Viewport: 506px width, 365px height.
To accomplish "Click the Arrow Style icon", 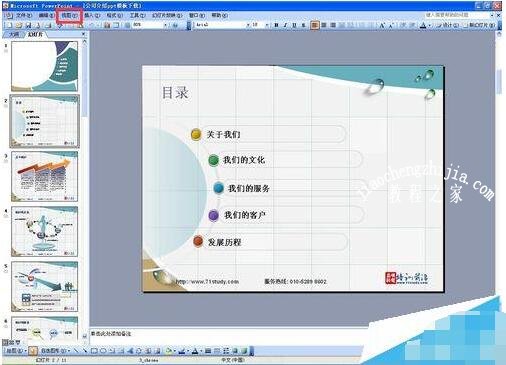I will (x=226, y=351).
